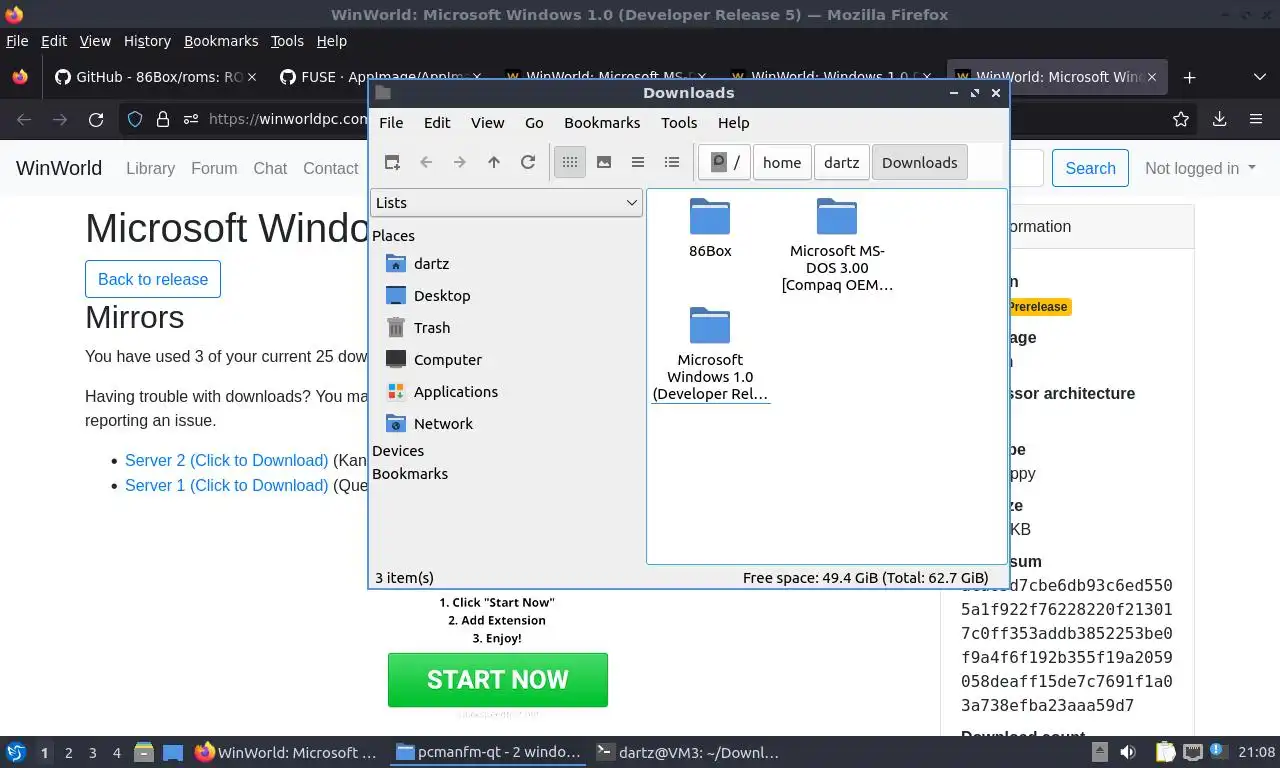Open the taskbar application menu launcher
Screen dimensions: 1280x768
[x=16, y=752]
